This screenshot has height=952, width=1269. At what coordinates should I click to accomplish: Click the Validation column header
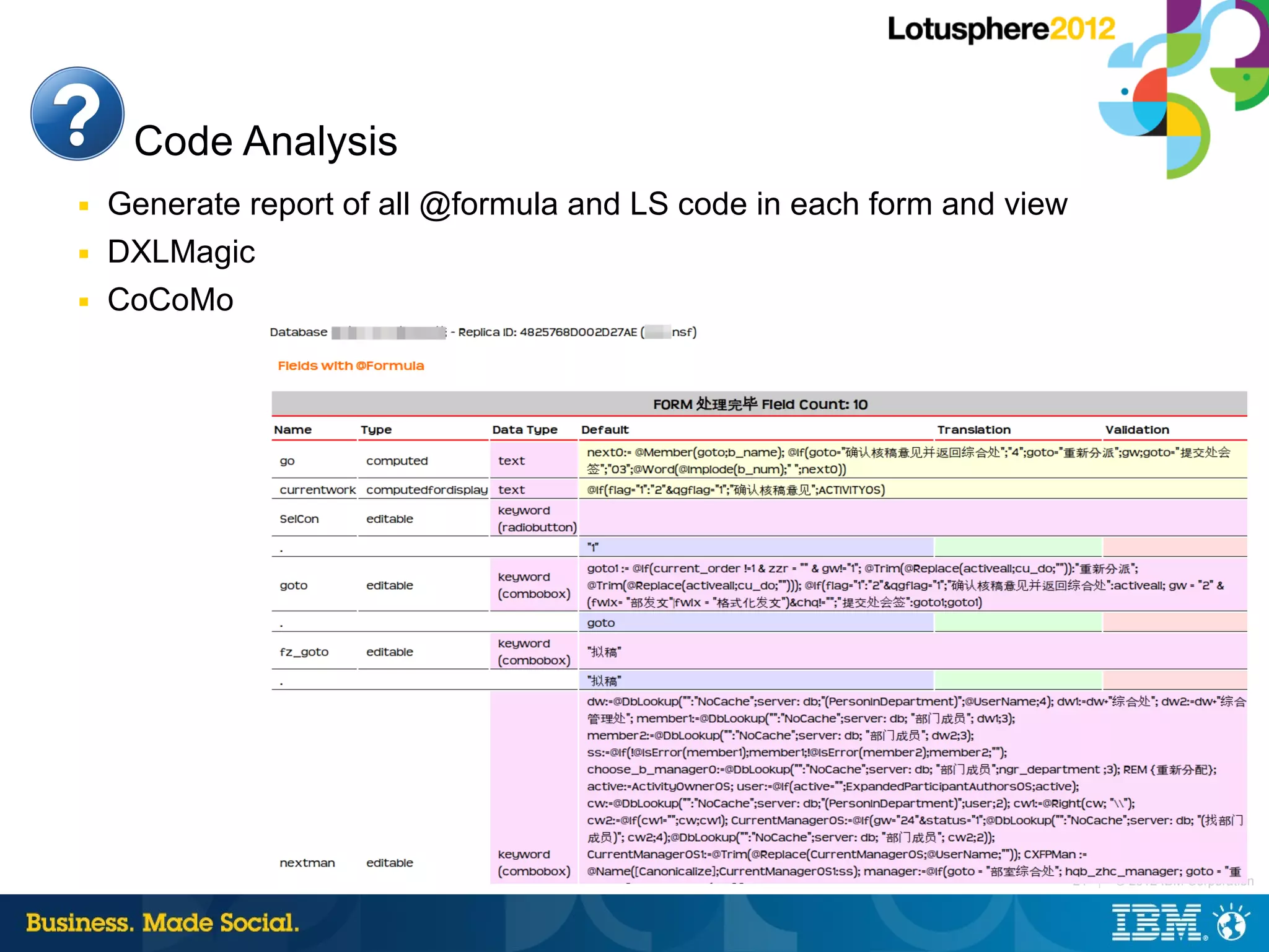pyautogui.click(x=1137, y=429)
